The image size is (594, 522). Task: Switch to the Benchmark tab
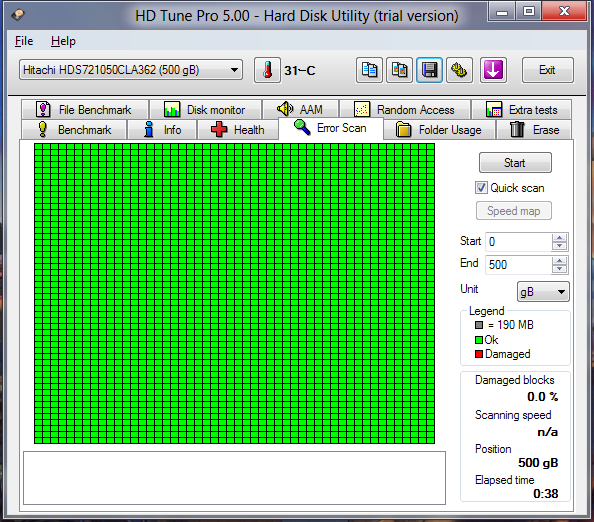(x=74, y=130)
